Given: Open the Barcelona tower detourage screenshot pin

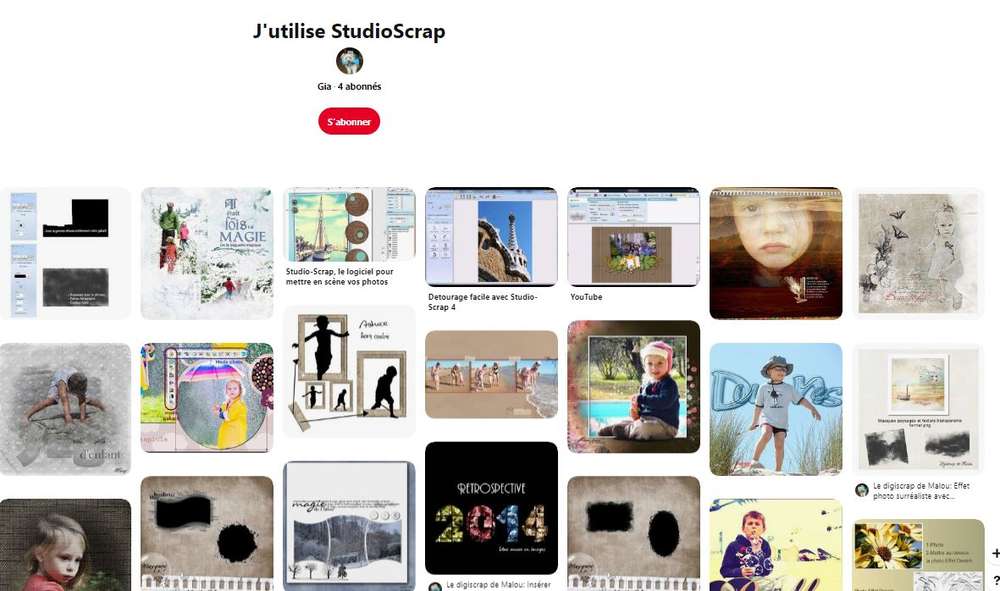Looking at the screenshot, I should [x=491, y=237].
